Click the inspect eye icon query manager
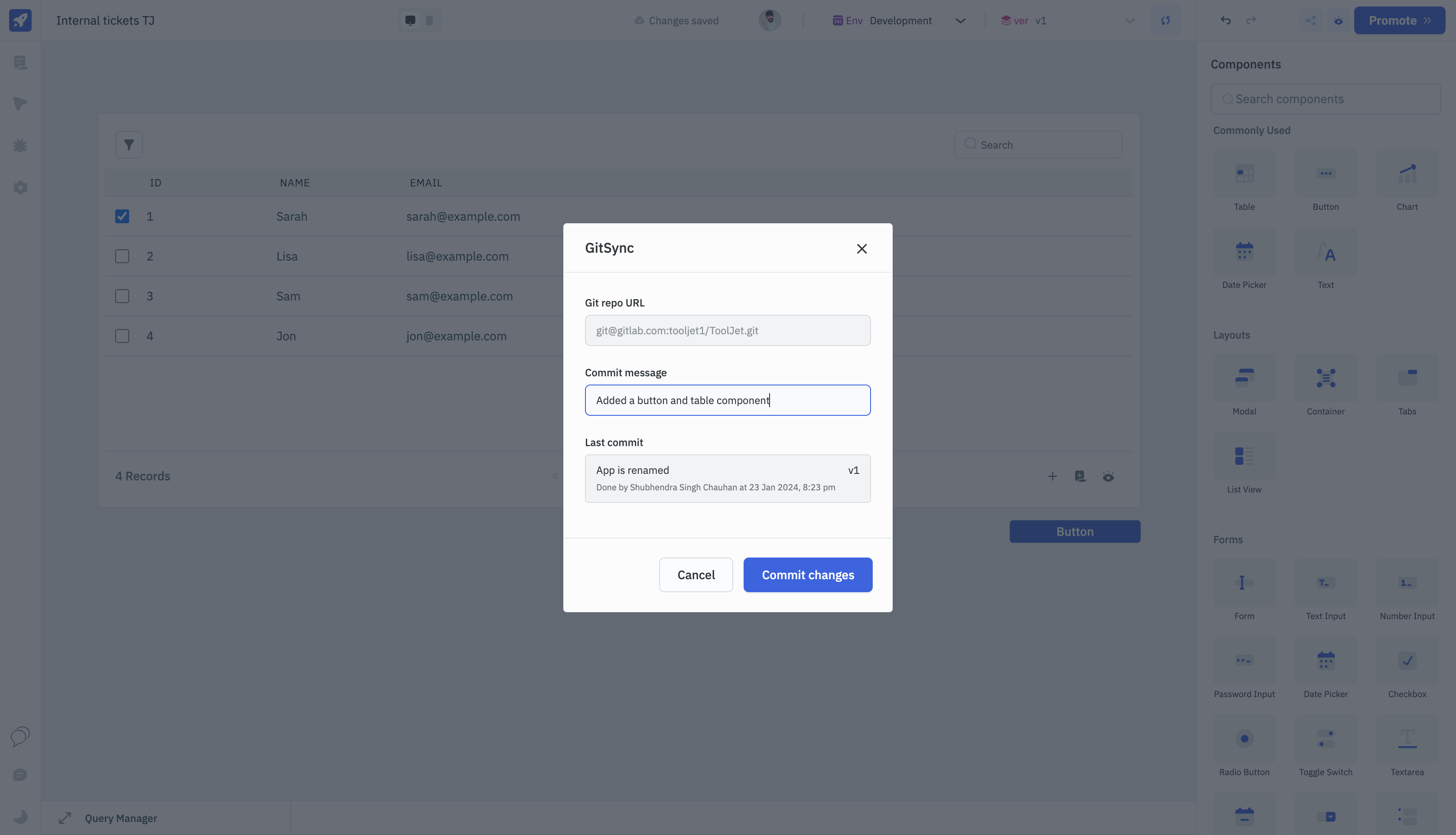 1108,476
